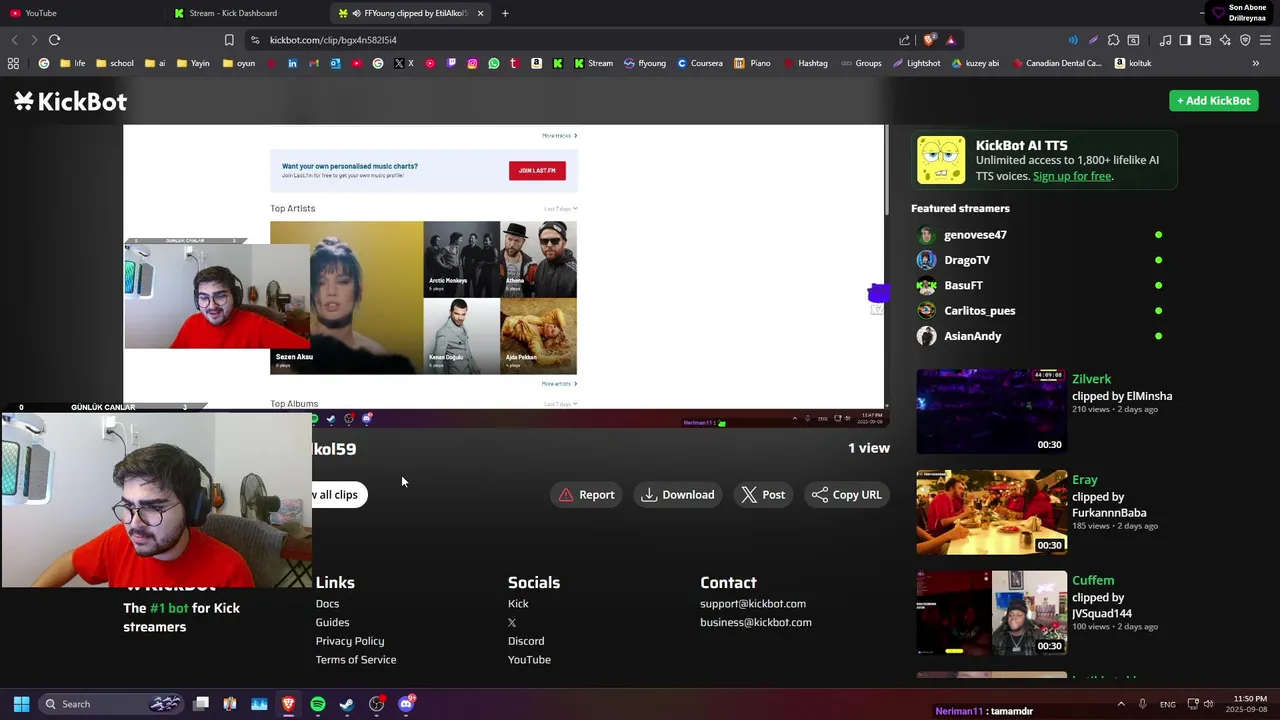This screenshot has width=1280, height=720.
Task: Open site settings icon in address bar
Action: tap(255, 40)
